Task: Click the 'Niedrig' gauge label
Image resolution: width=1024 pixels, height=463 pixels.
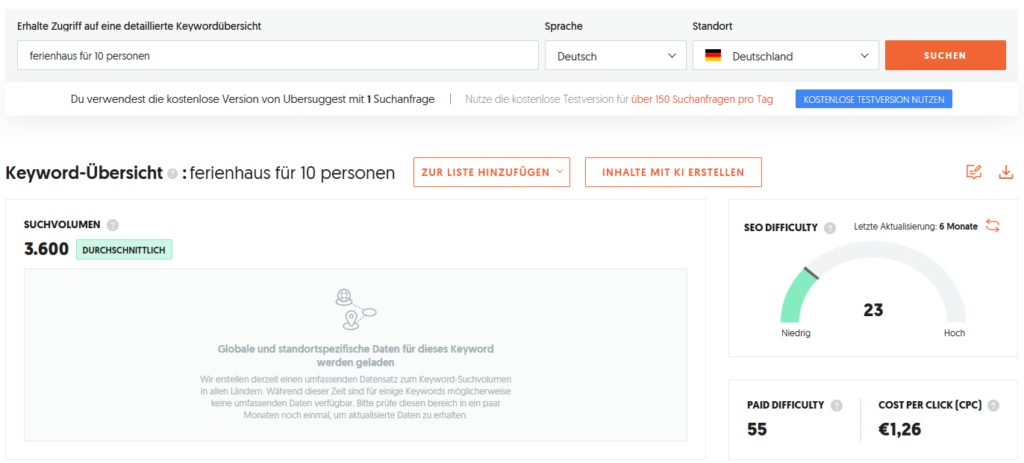Action: coord(795,334)
